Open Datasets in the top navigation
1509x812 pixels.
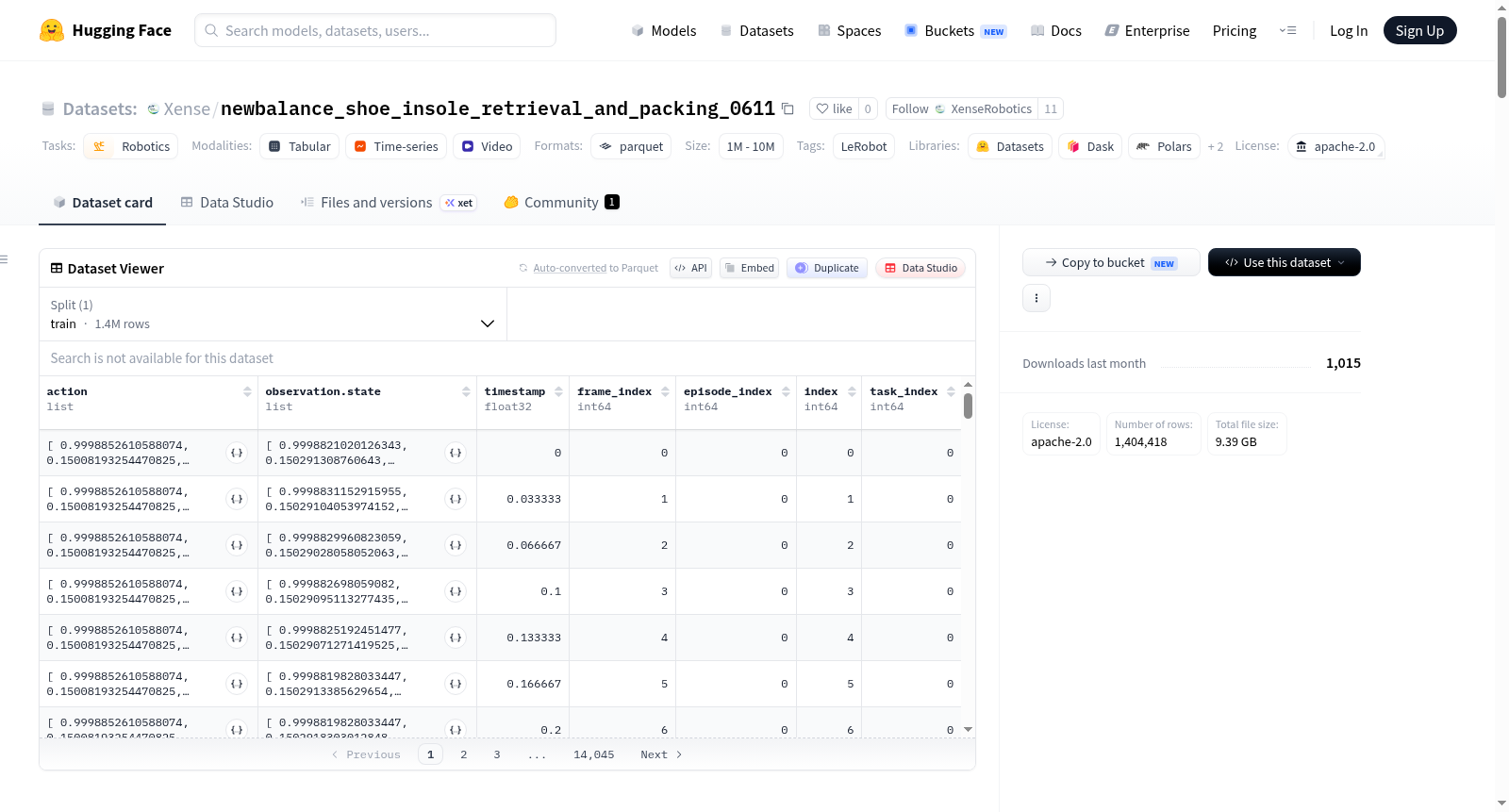[757, 30]
